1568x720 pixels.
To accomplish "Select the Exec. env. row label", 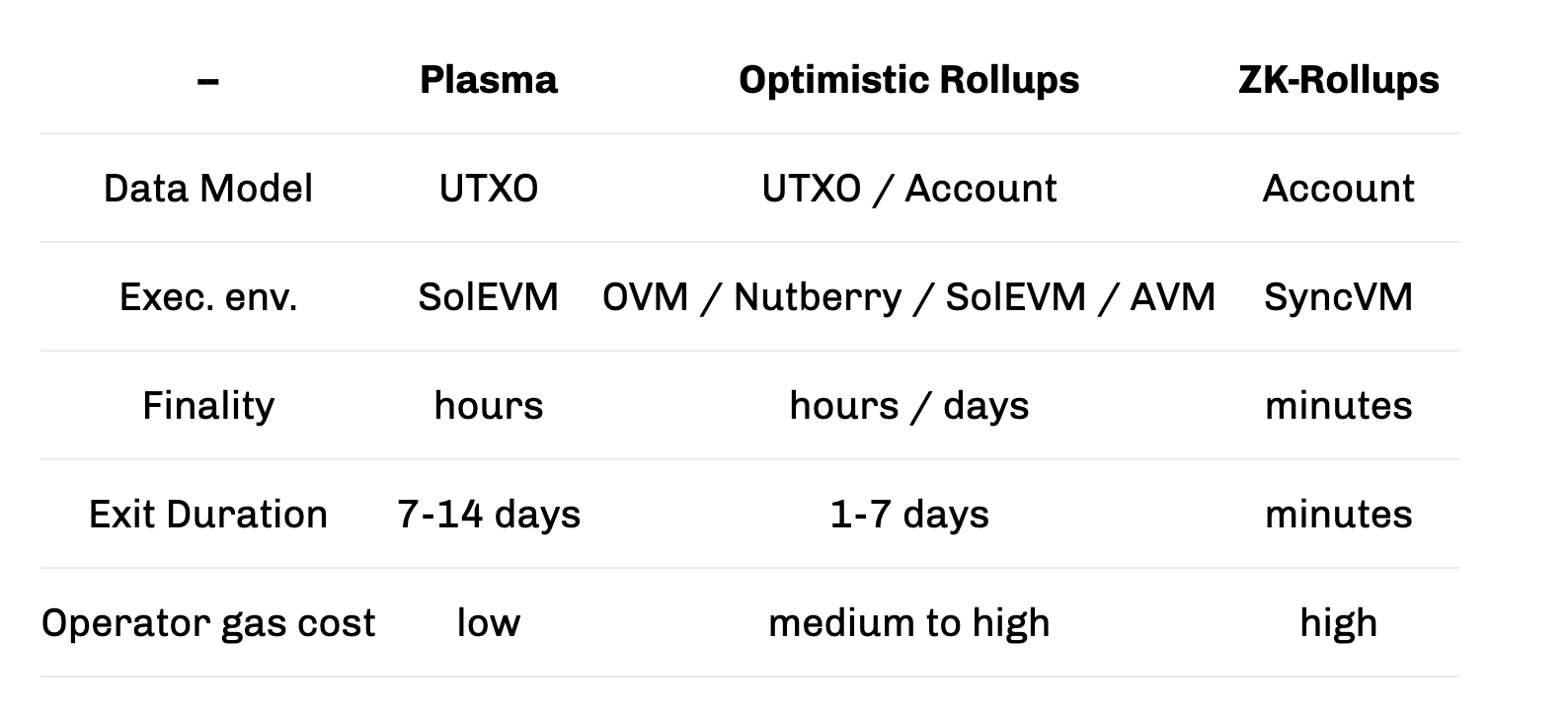I will click(208, 297).
